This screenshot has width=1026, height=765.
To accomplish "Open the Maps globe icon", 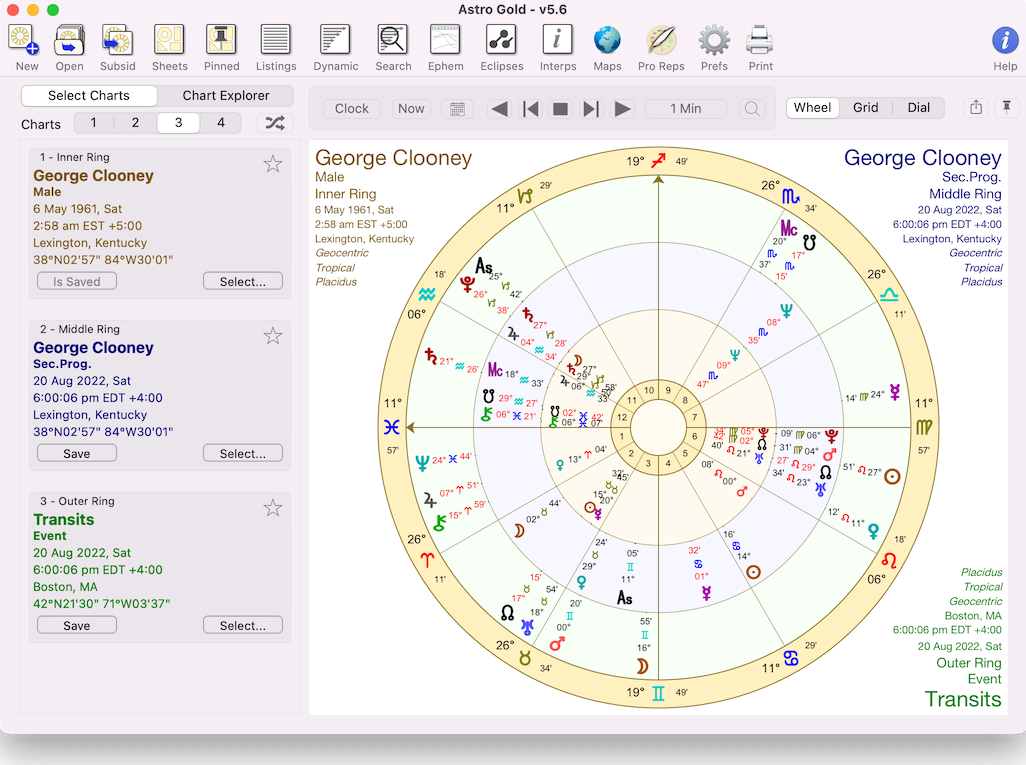I will [x=607, y=41].
